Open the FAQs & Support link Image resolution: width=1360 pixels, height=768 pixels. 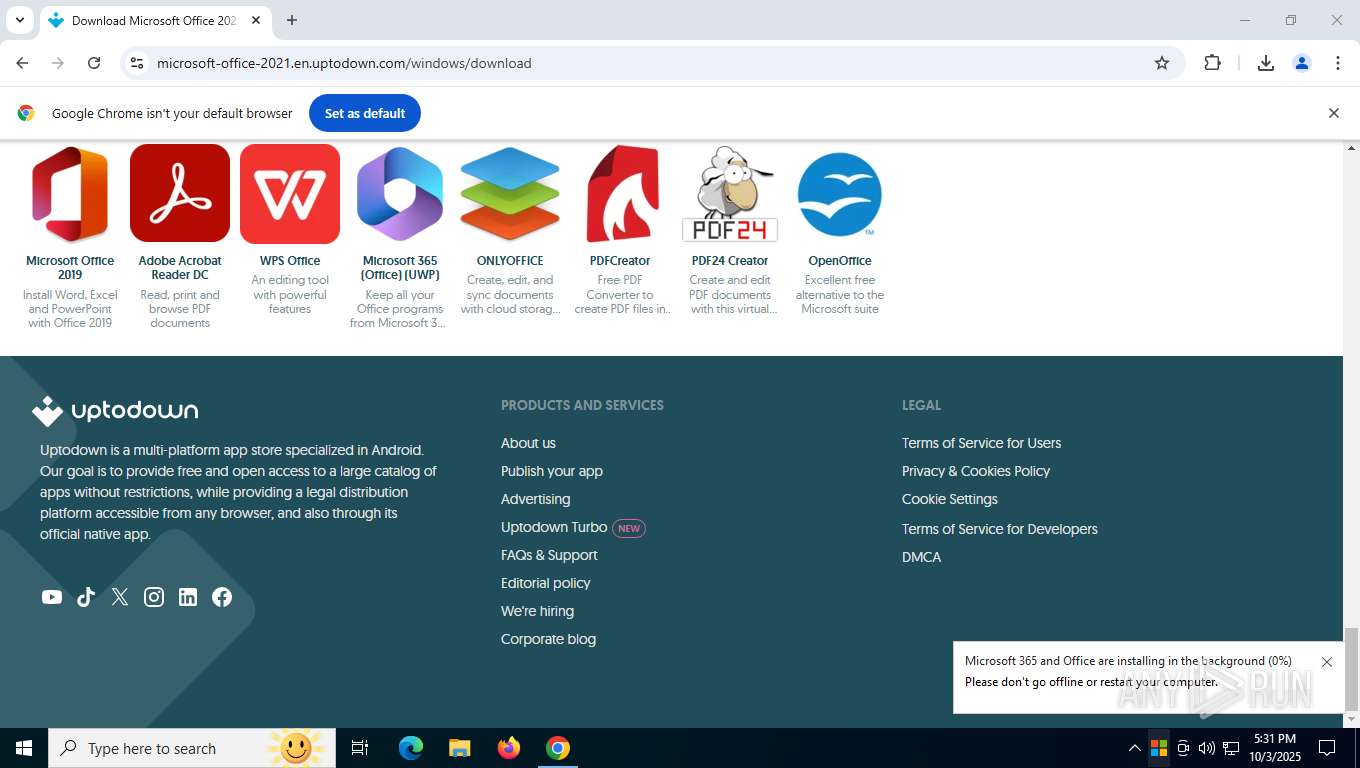549,555
